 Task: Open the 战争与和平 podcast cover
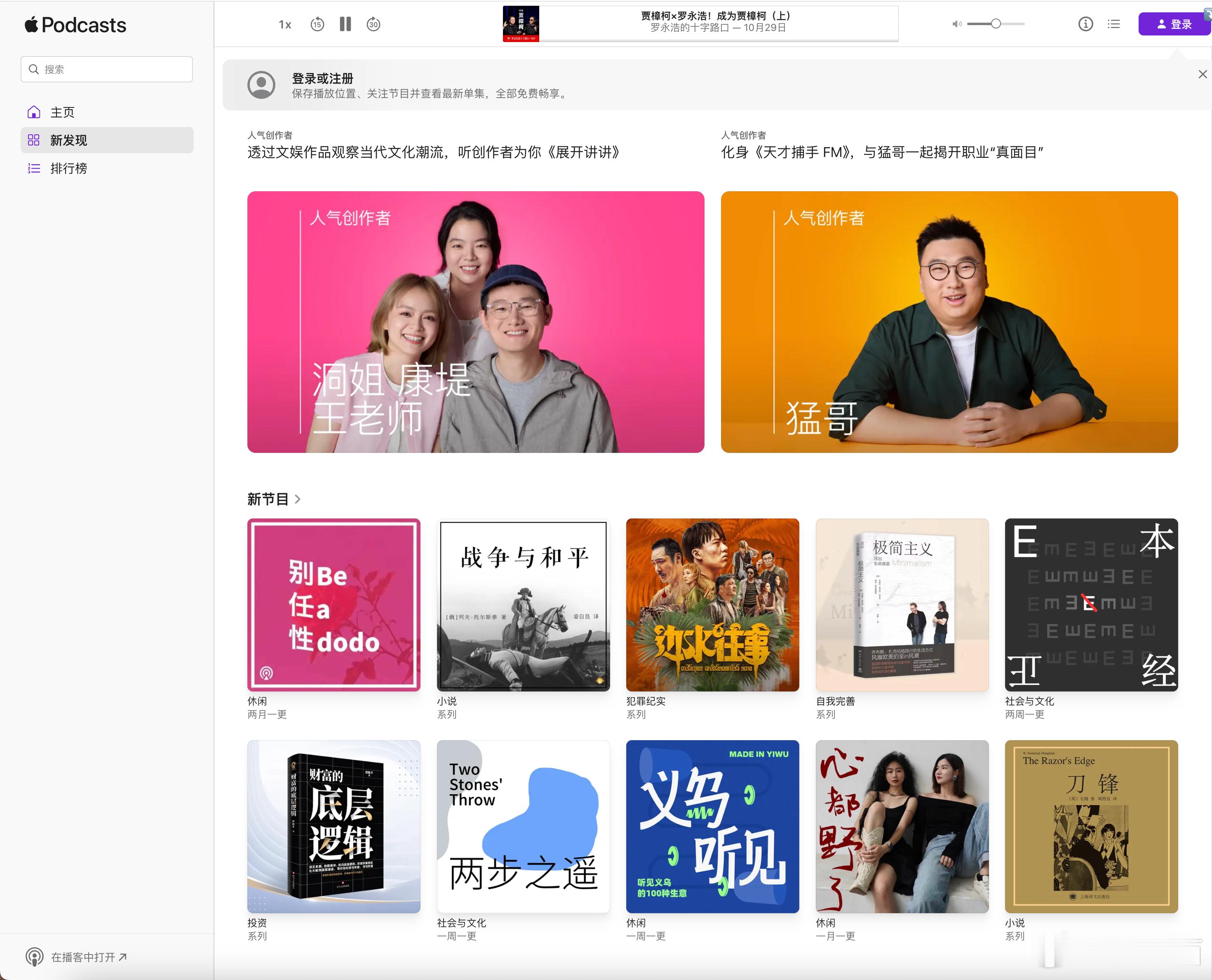[x=523, y=605]
